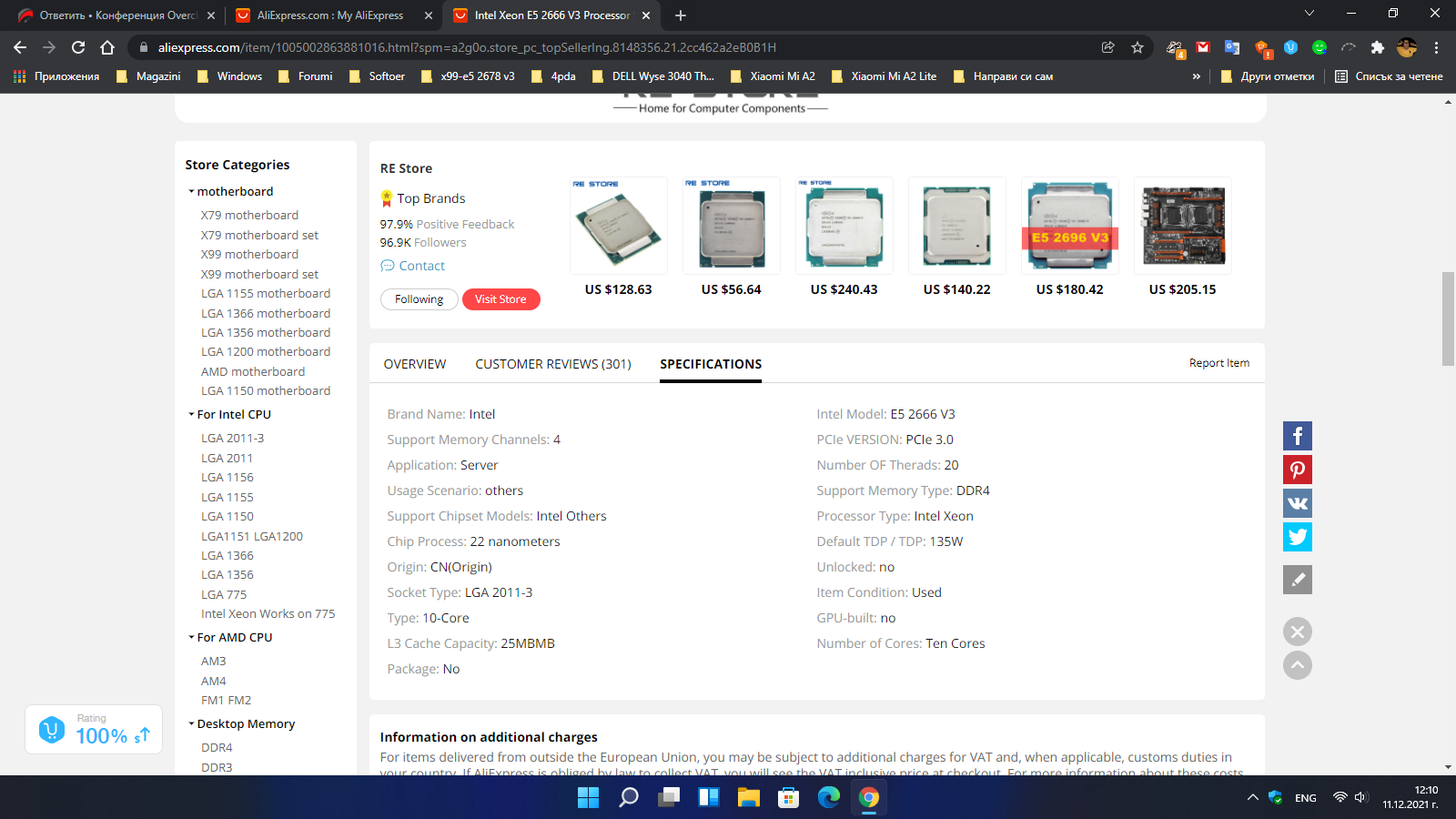Click the Report Item link
The width and height of the screenshot is (1456, 819).
click(1219, 363)
